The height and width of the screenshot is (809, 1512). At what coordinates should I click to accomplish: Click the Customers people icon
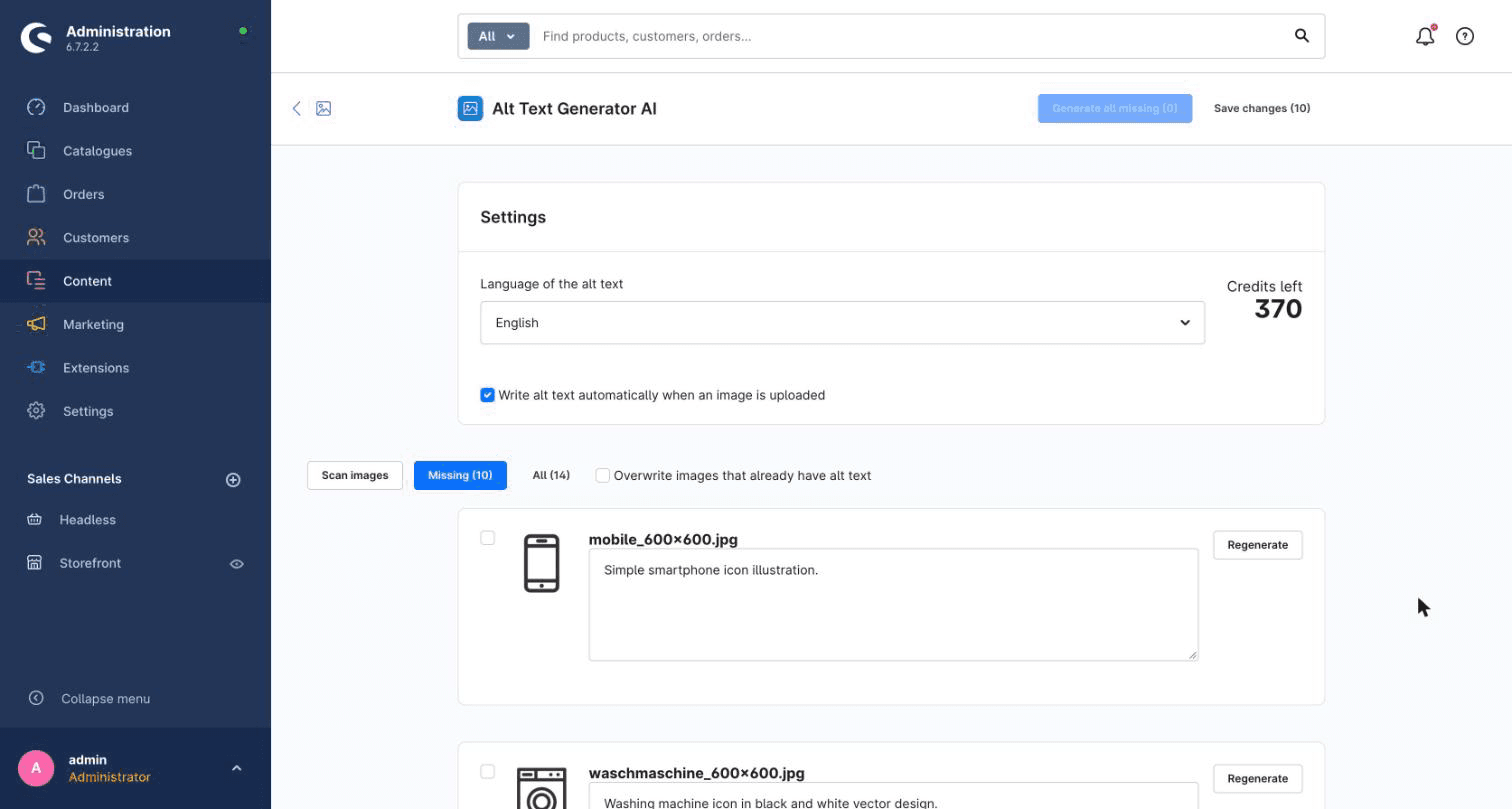tap(36, 237)
